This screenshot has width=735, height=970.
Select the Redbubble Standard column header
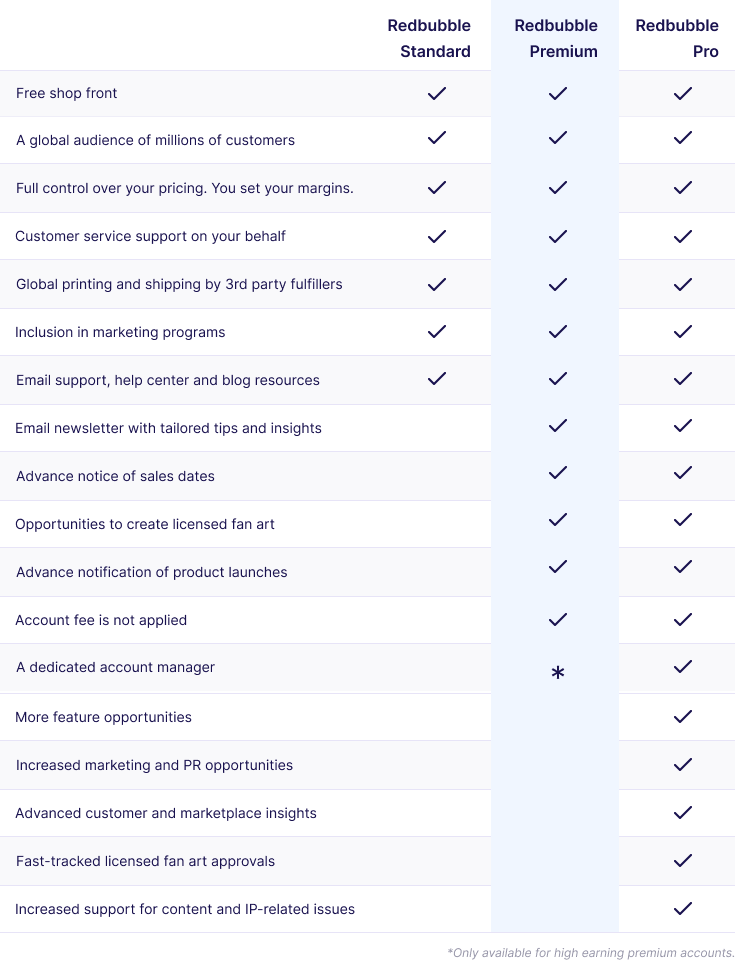pyautogui.click(x=429, y=38)
